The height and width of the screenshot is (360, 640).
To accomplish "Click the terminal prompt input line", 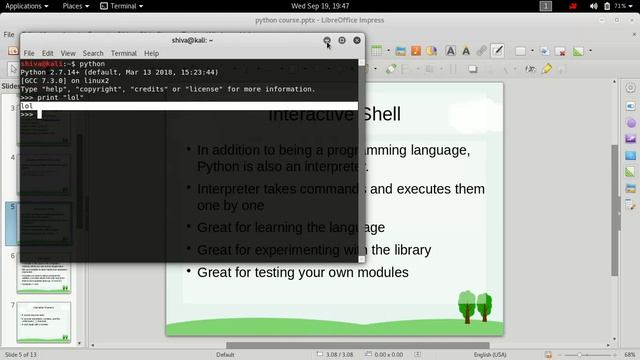I will coord(189,115).
